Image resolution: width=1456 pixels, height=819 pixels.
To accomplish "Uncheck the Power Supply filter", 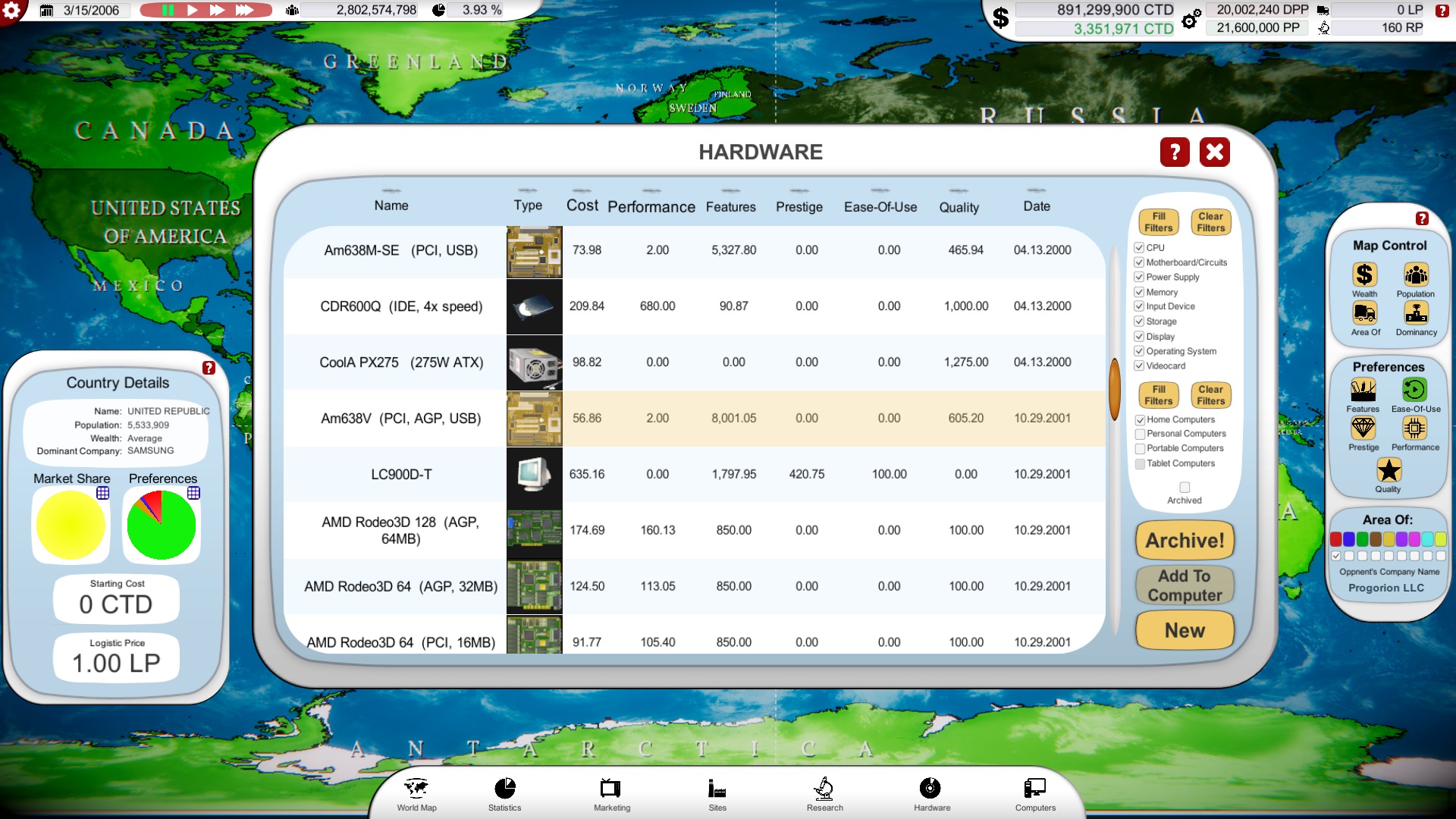I will [1139, 278].
